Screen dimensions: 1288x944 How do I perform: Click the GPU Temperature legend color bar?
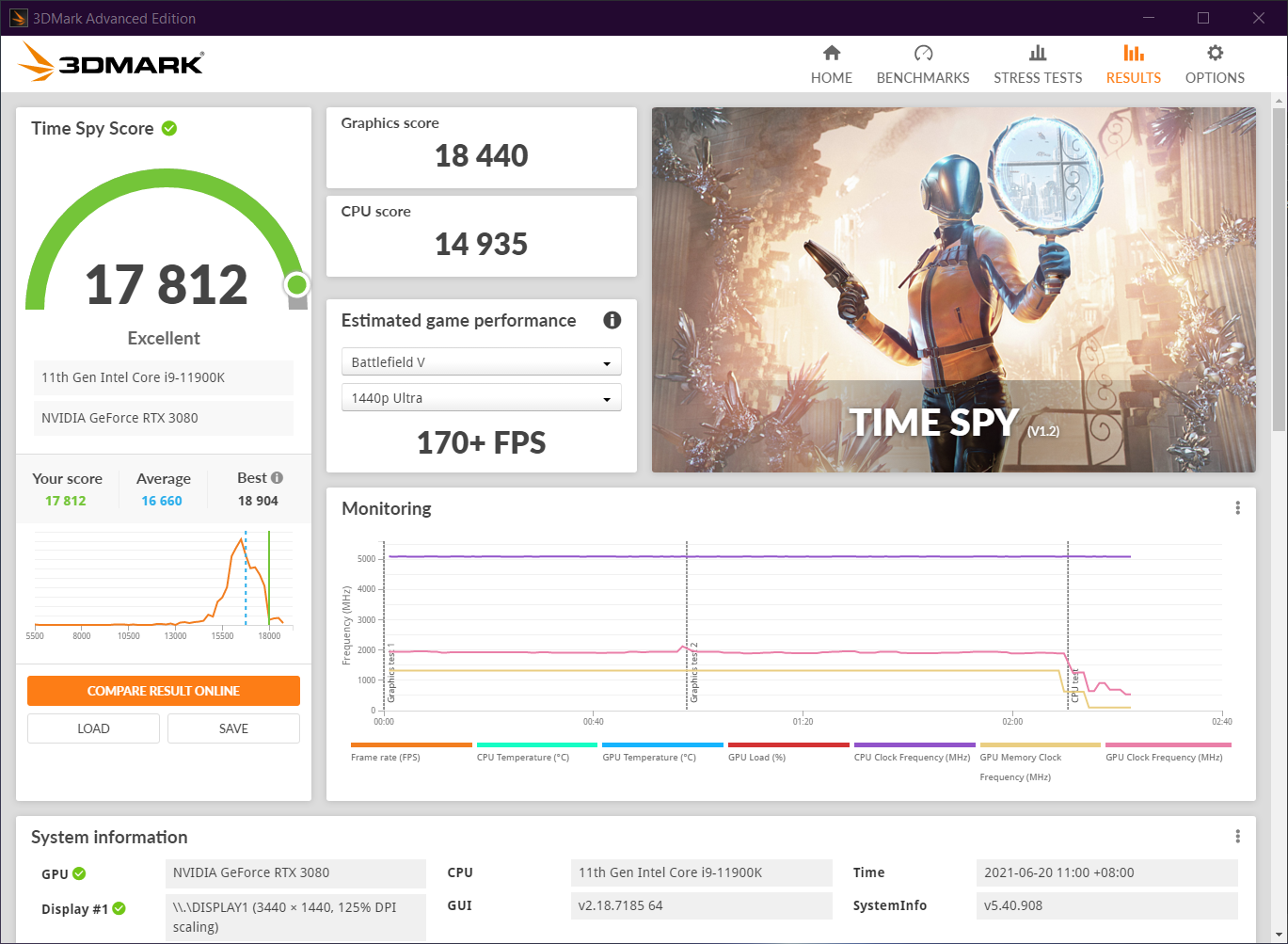coord(662,744)
